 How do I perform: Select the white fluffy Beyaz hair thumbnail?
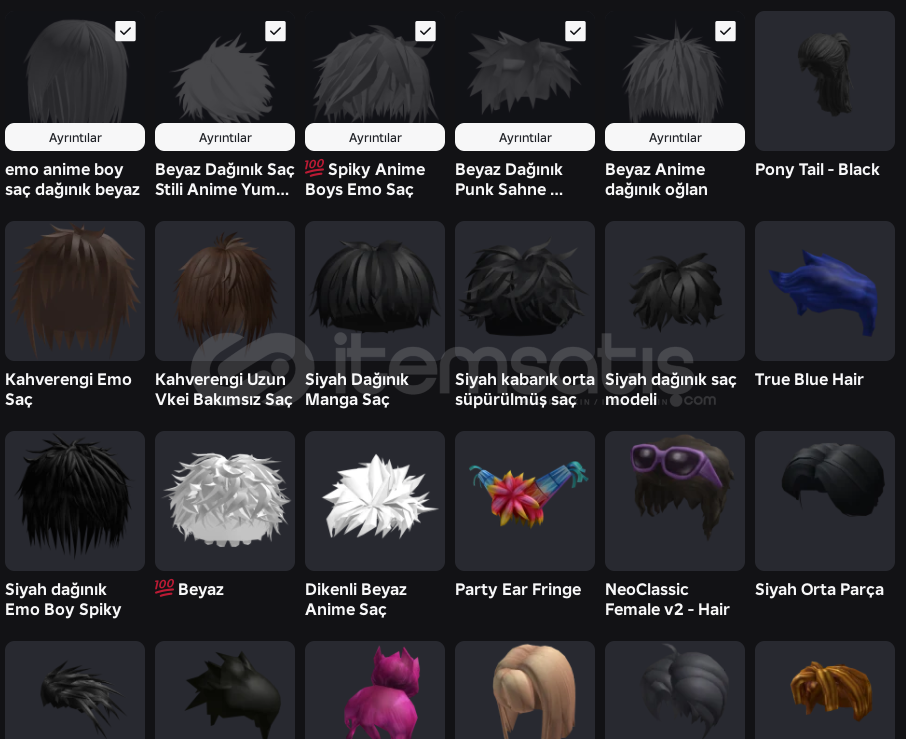tap(225, 501)
